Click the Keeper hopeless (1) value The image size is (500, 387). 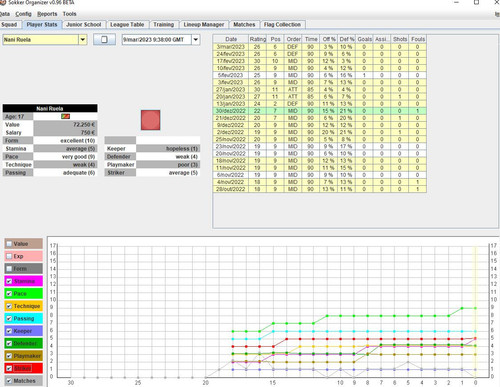click(x=168, y=149)
